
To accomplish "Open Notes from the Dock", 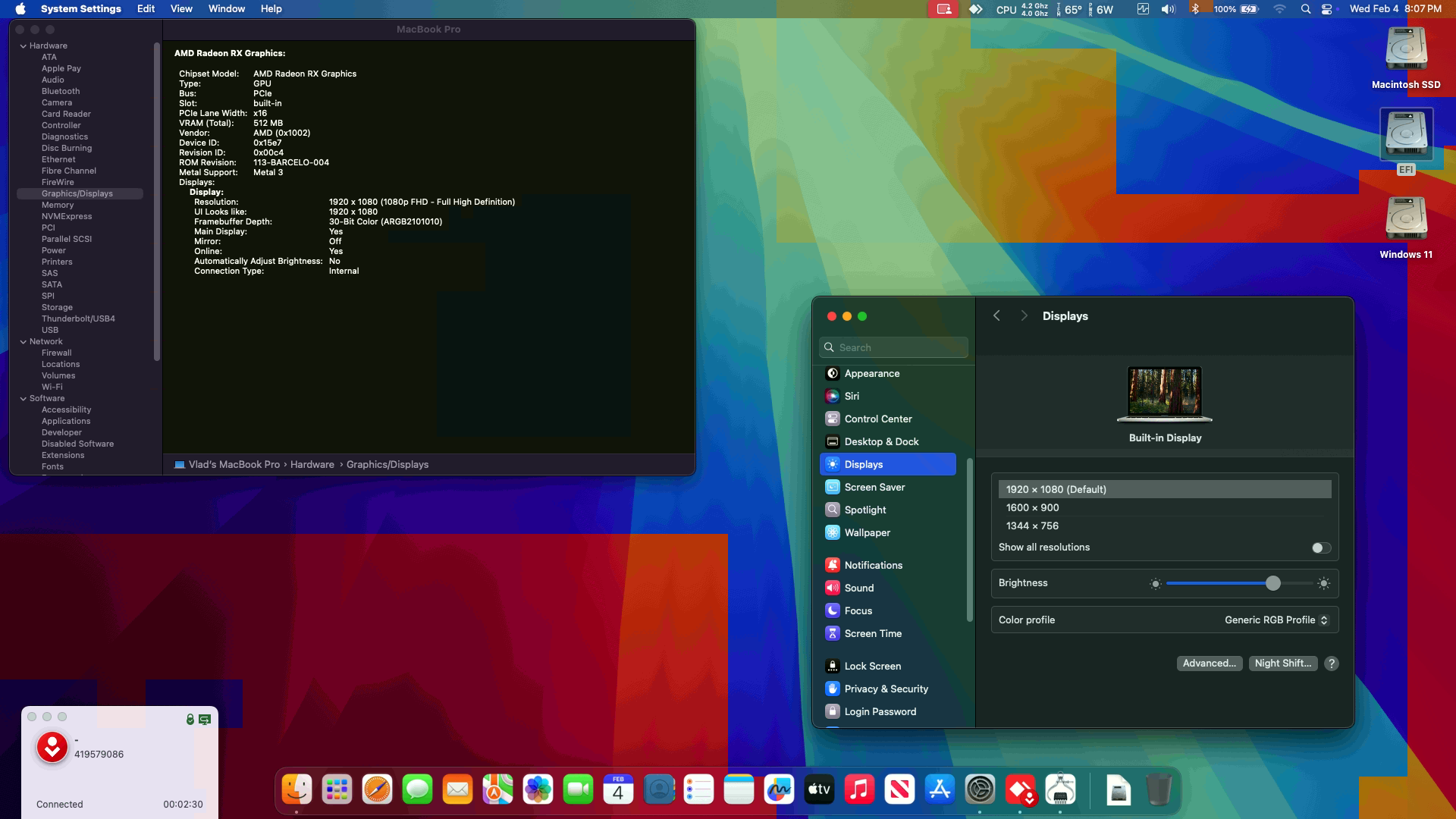I will pyautogui.click(x=739, y=789).
